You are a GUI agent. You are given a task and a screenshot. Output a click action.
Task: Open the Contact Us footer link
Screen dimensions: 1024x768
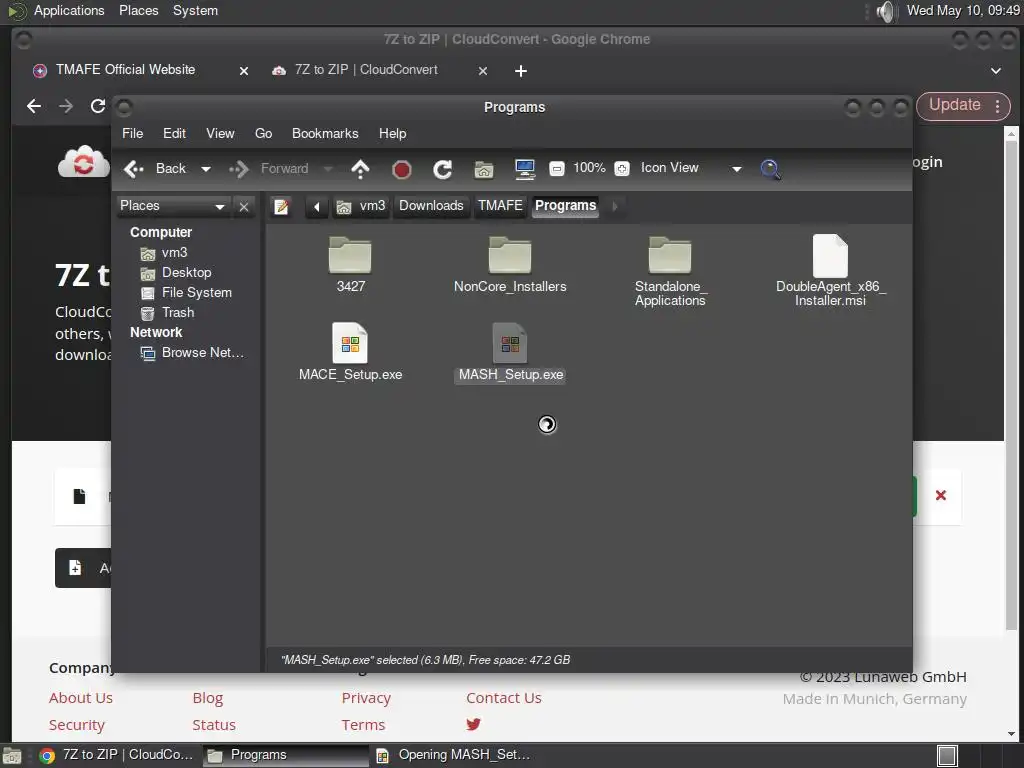tap(504, 698)
